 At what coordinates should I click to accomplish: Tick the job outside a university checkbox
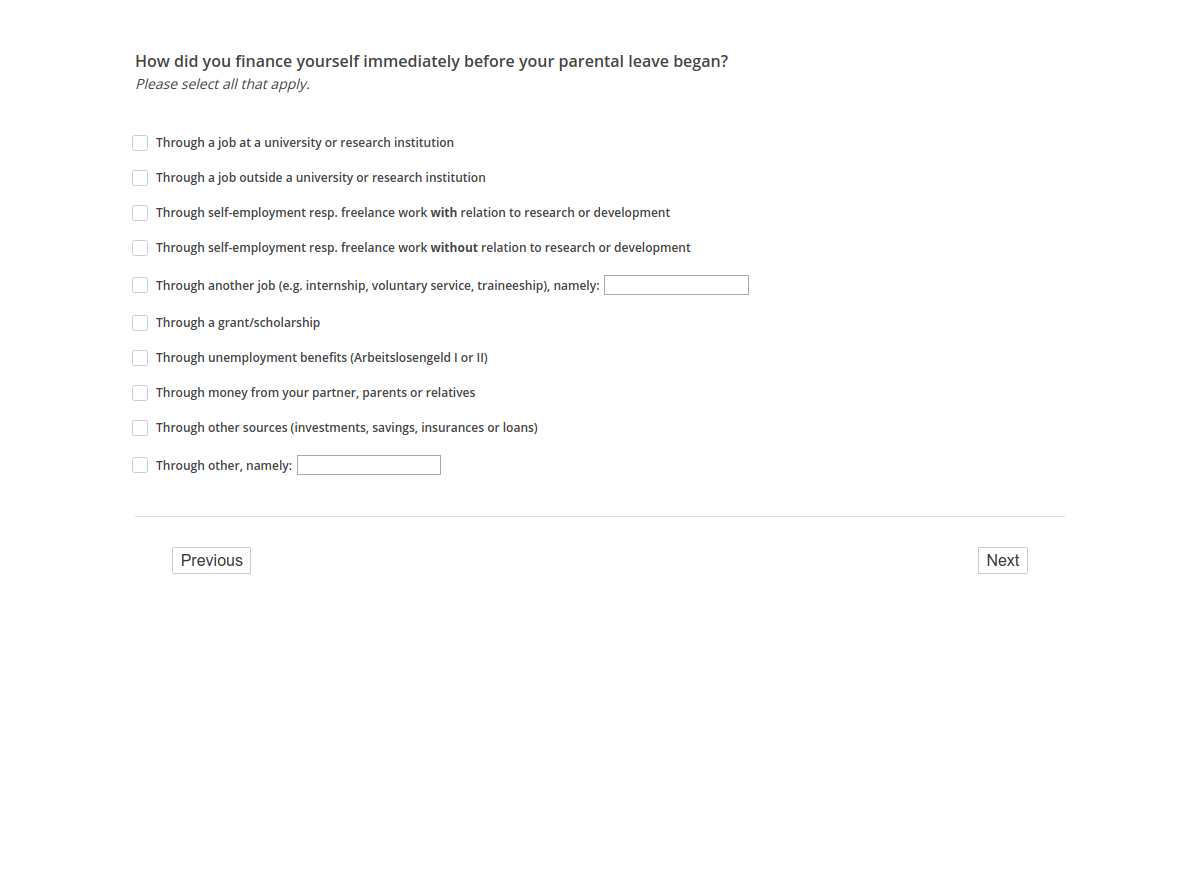tap(140, 178)
